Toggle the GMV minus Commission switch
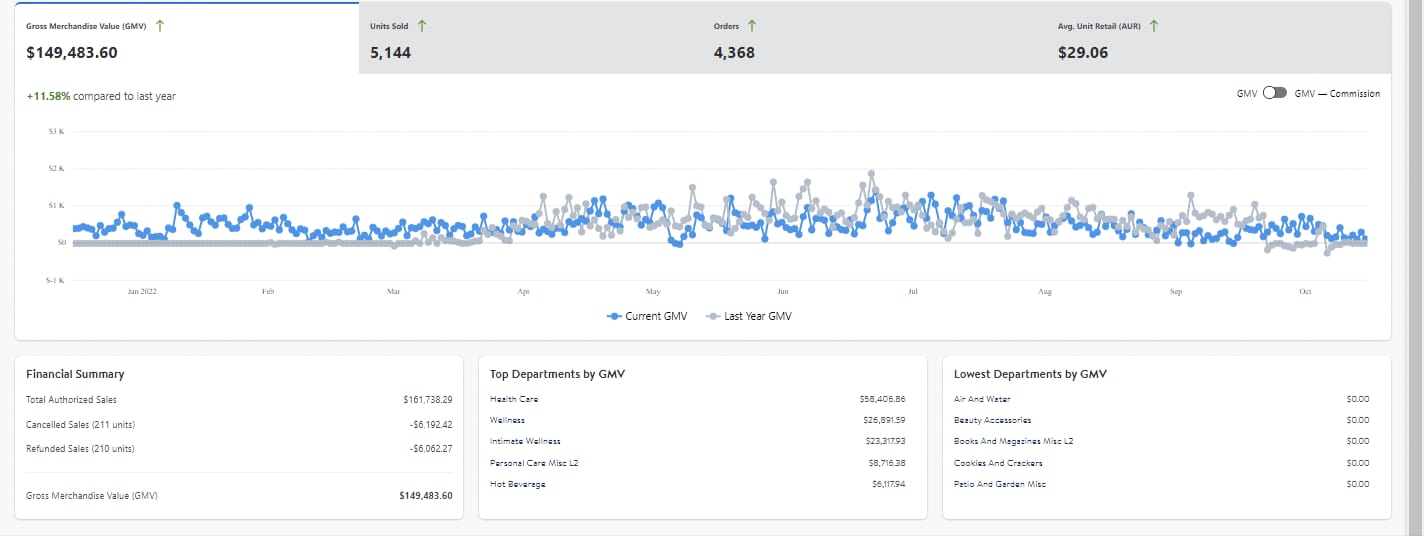This screenshot has width=1424, height=536. (x=1275, y=93)
